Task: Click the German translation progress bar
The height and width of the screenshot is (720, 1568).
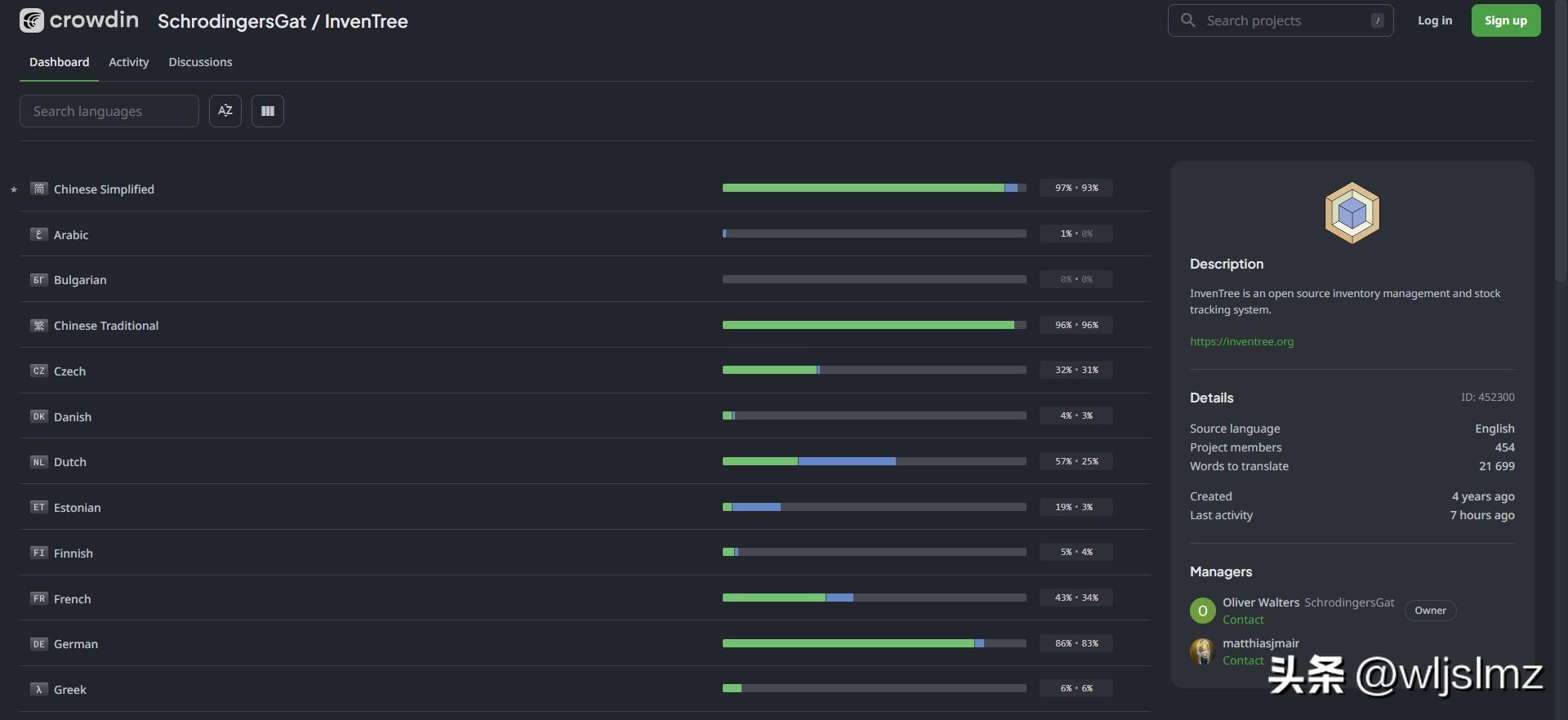Action: (x=874, y=643)
